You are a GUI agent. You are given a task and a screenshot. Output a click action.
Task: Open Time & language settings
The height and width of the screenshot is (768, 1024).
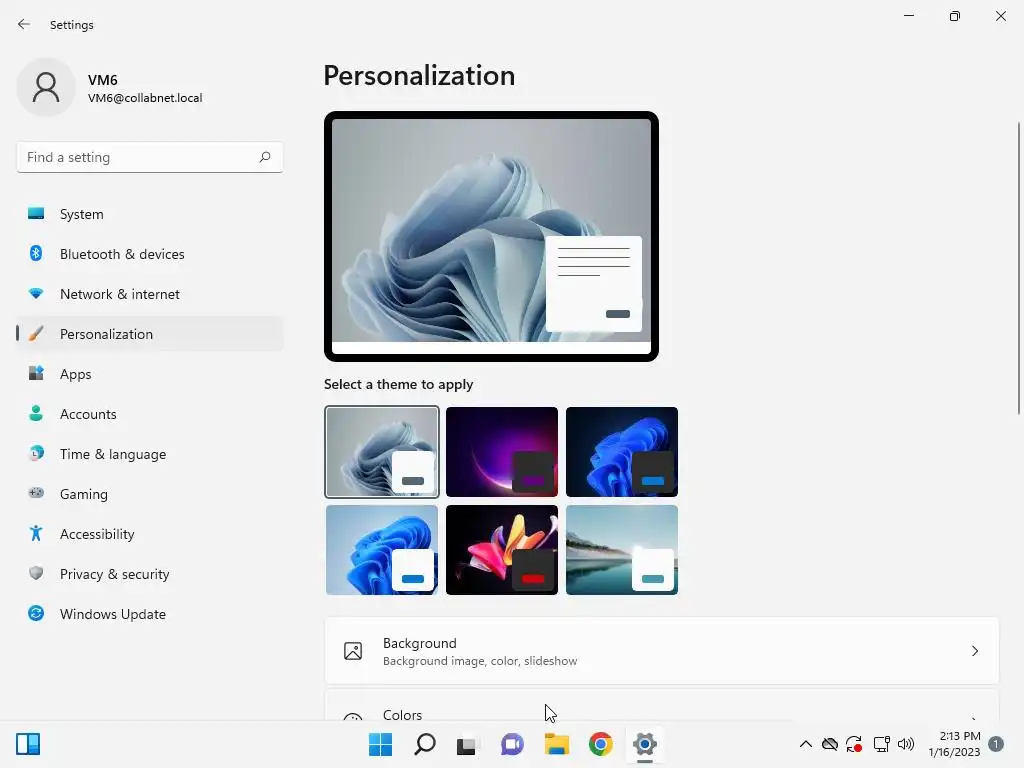(x=150, y=454)
